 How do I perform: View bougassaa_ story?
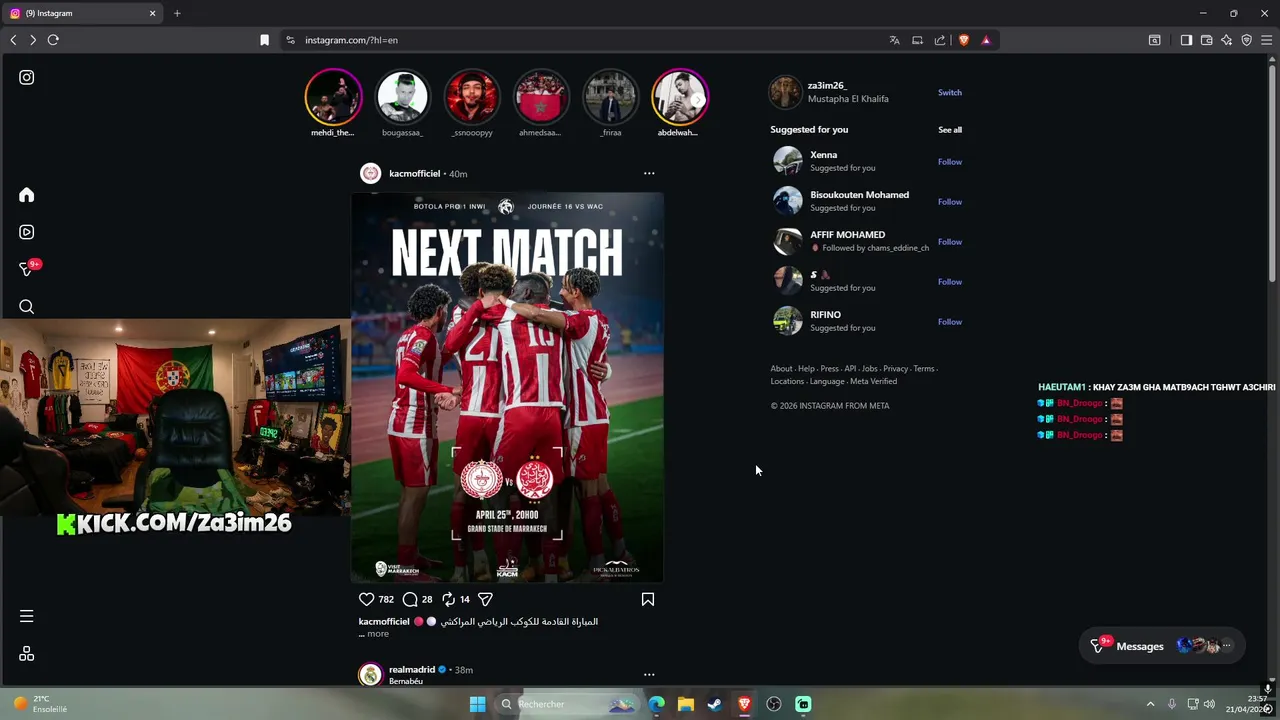click(x=402, y=97)
